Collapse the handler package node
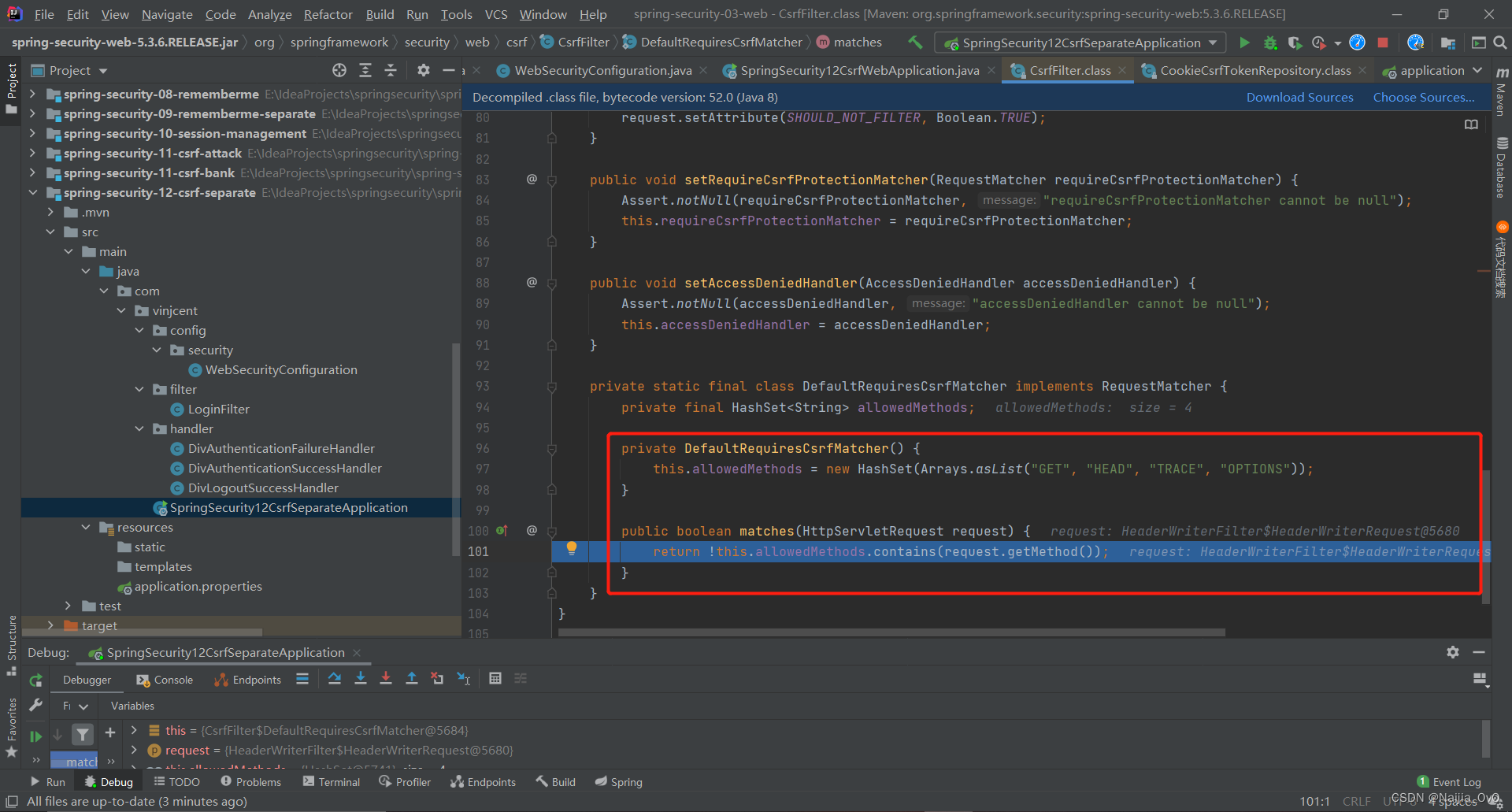The height and width of the screenshot is (812, 1512). coord(139,428)
